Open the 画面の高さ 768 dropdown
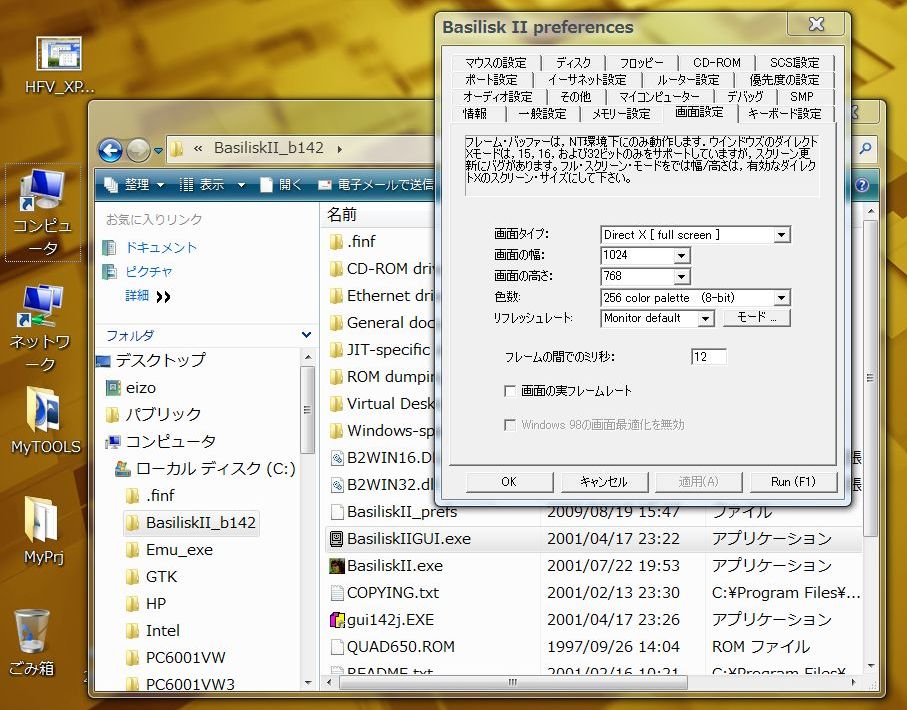The height and width of the screenshot is (710, 907). pyautogui.click(x=681, y=277)
